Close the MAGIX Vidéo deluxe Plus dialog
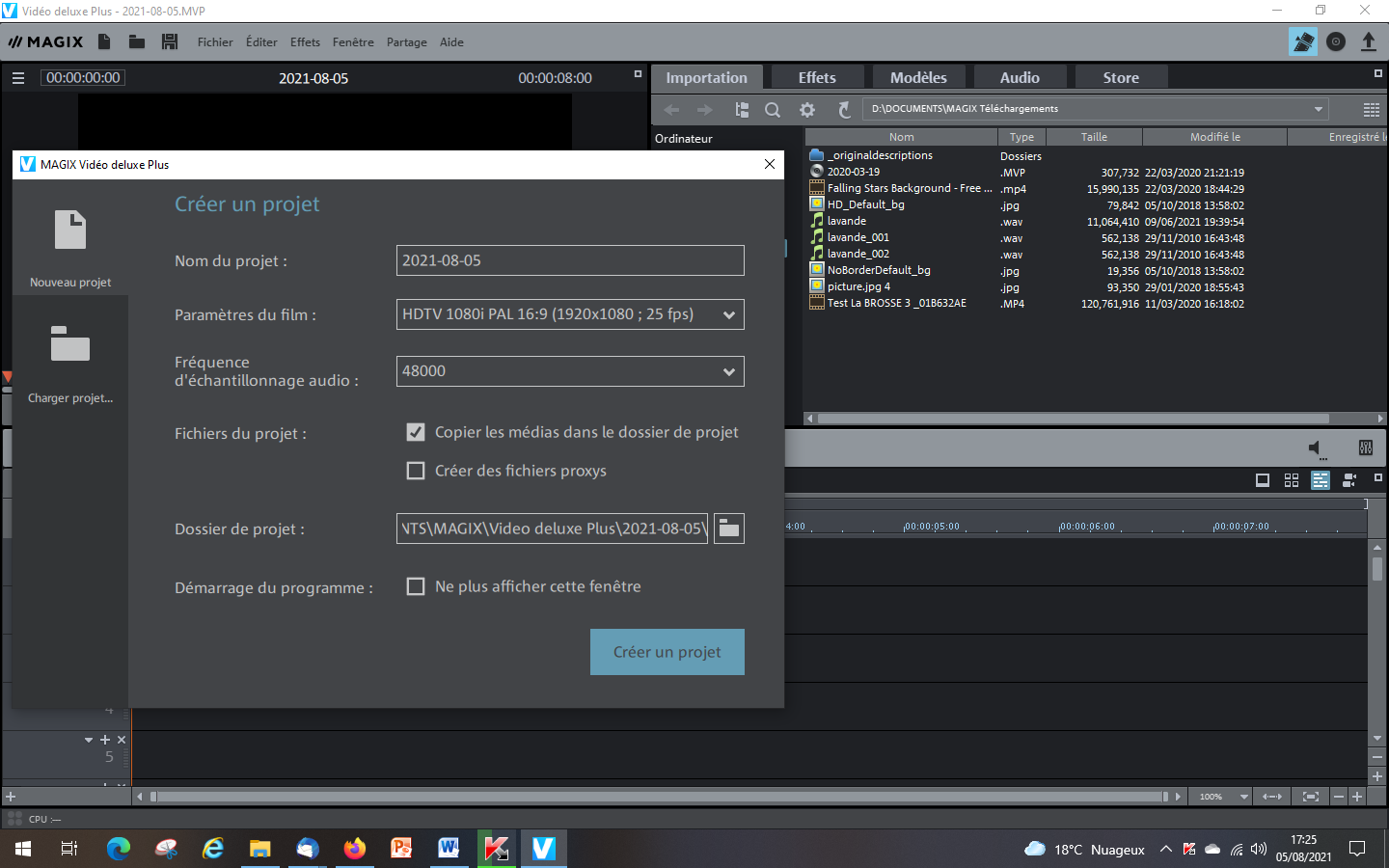 [x=770, y=164]
